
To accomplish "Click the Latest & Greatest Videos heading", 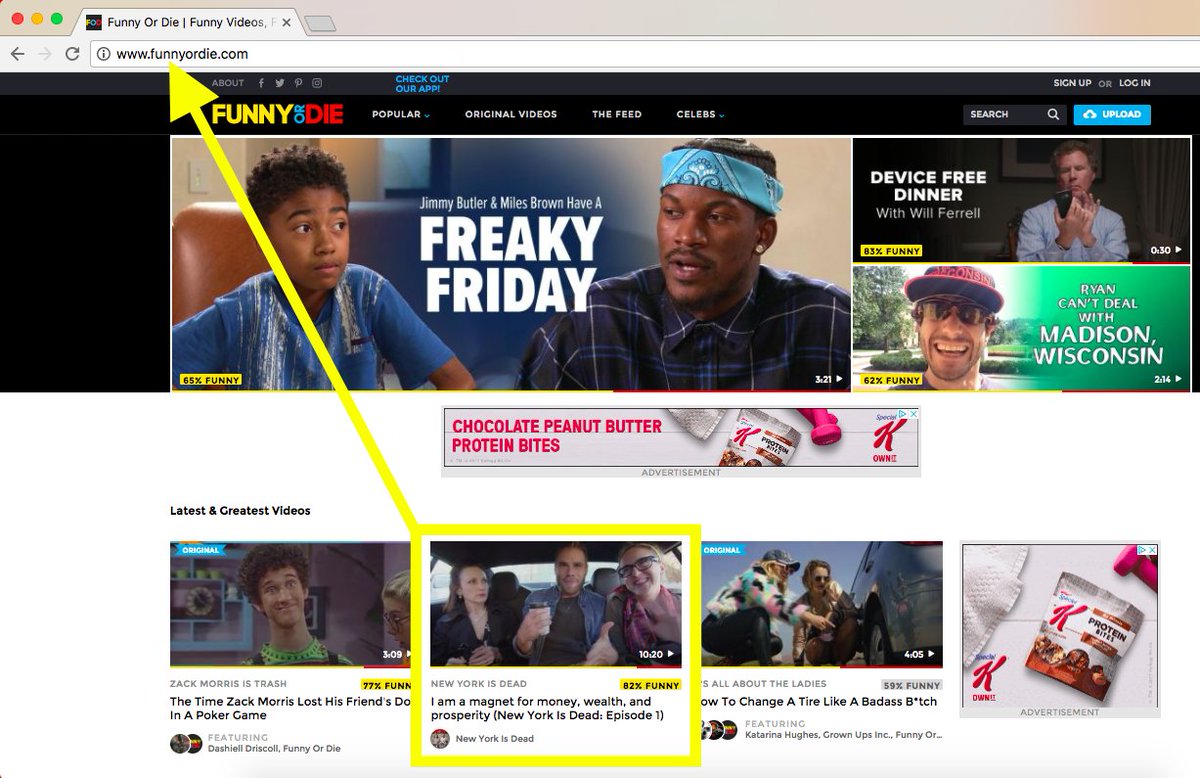I will click(x=240, y=511).
